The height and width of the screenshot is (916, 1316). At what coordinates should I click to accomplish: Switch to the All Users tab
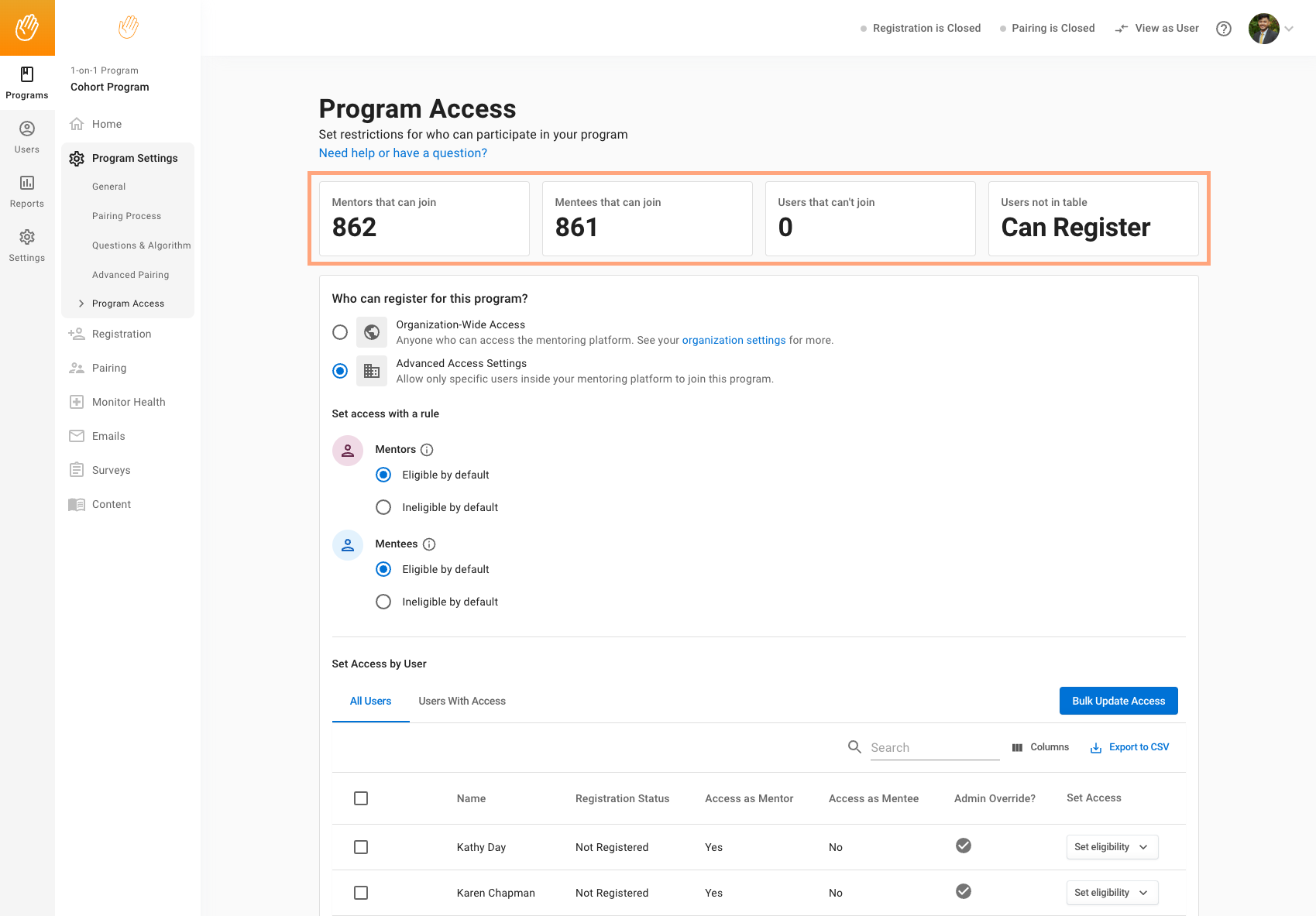coord(370,702)
